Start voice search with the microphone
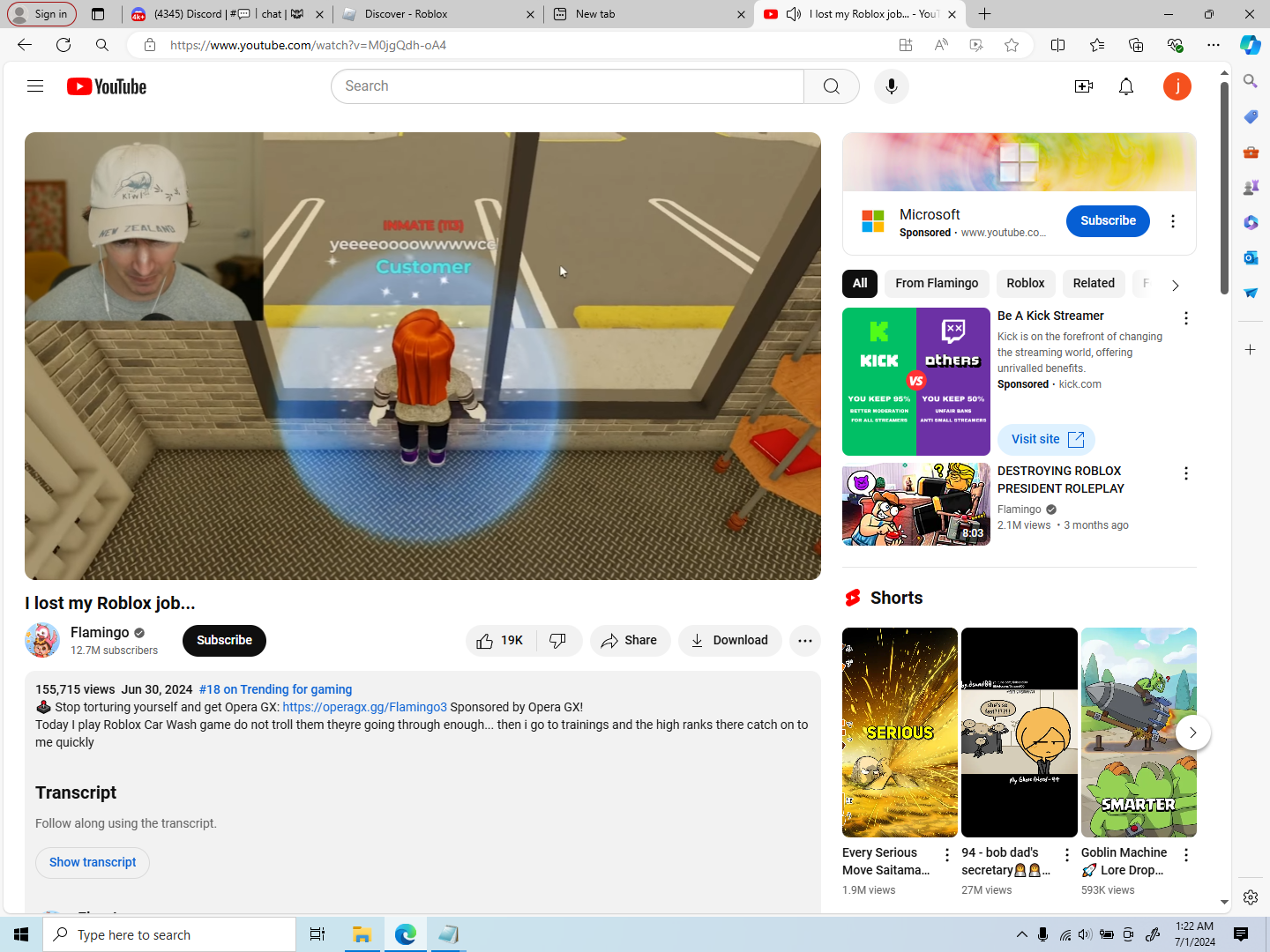Image resolution: width=1270 pixels, height=952 pixels. (892, 86)
